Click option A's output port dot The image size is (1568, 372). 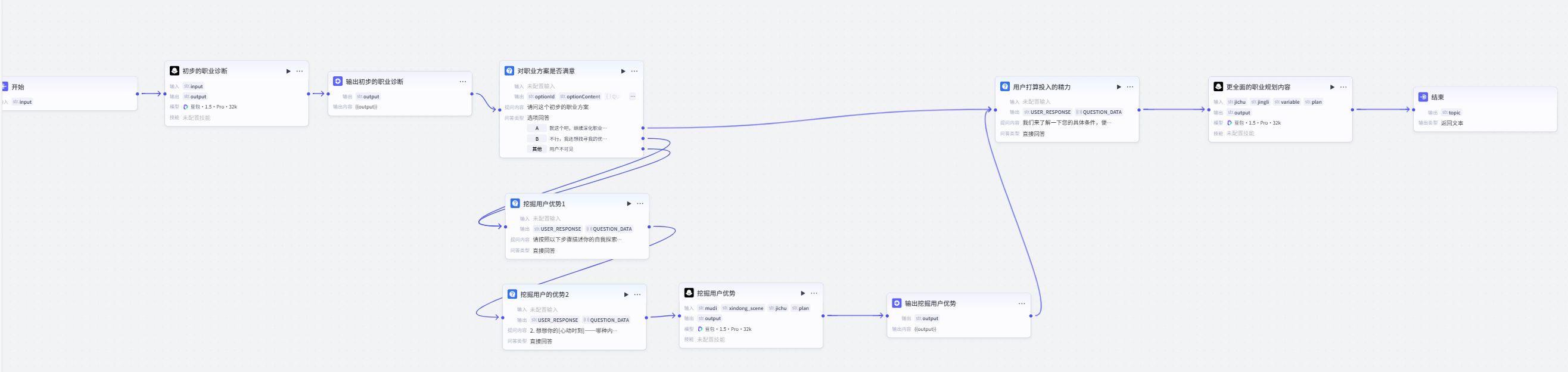(643, 128)
